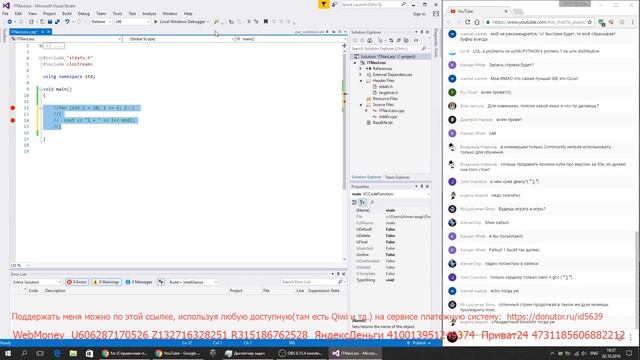The width and height of the screenshot is (640, 360).
Task: Click the taskbar search magnifier icon
Action: click(24, 353)
